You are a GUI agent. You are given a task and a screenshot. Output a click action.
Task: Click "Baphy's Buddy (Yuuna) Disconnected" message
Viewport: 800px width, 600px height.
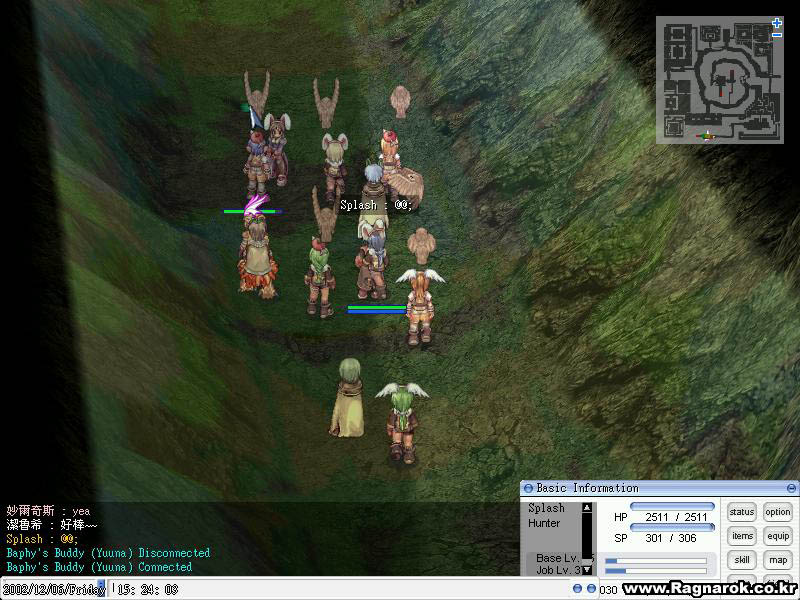pos(108,553)
